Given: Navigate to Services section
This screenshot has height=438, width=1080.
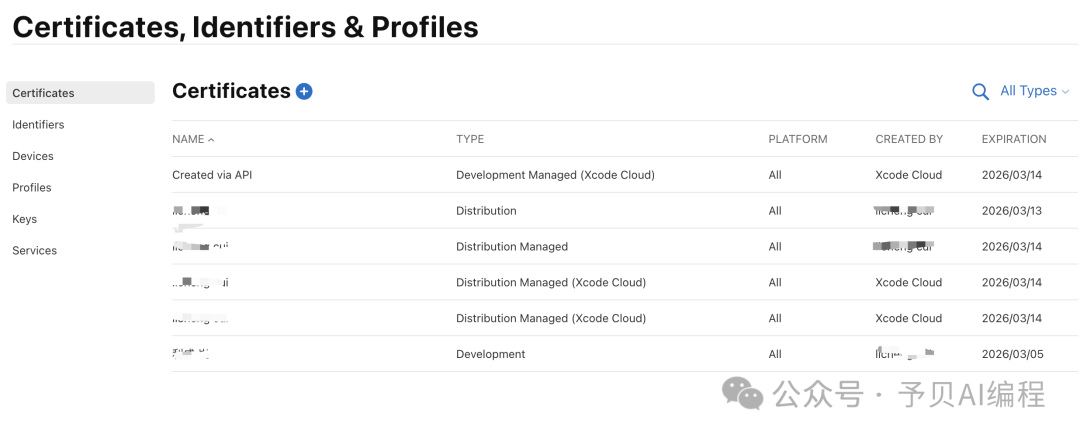Looking at the screenshot, I should point(34,251).
